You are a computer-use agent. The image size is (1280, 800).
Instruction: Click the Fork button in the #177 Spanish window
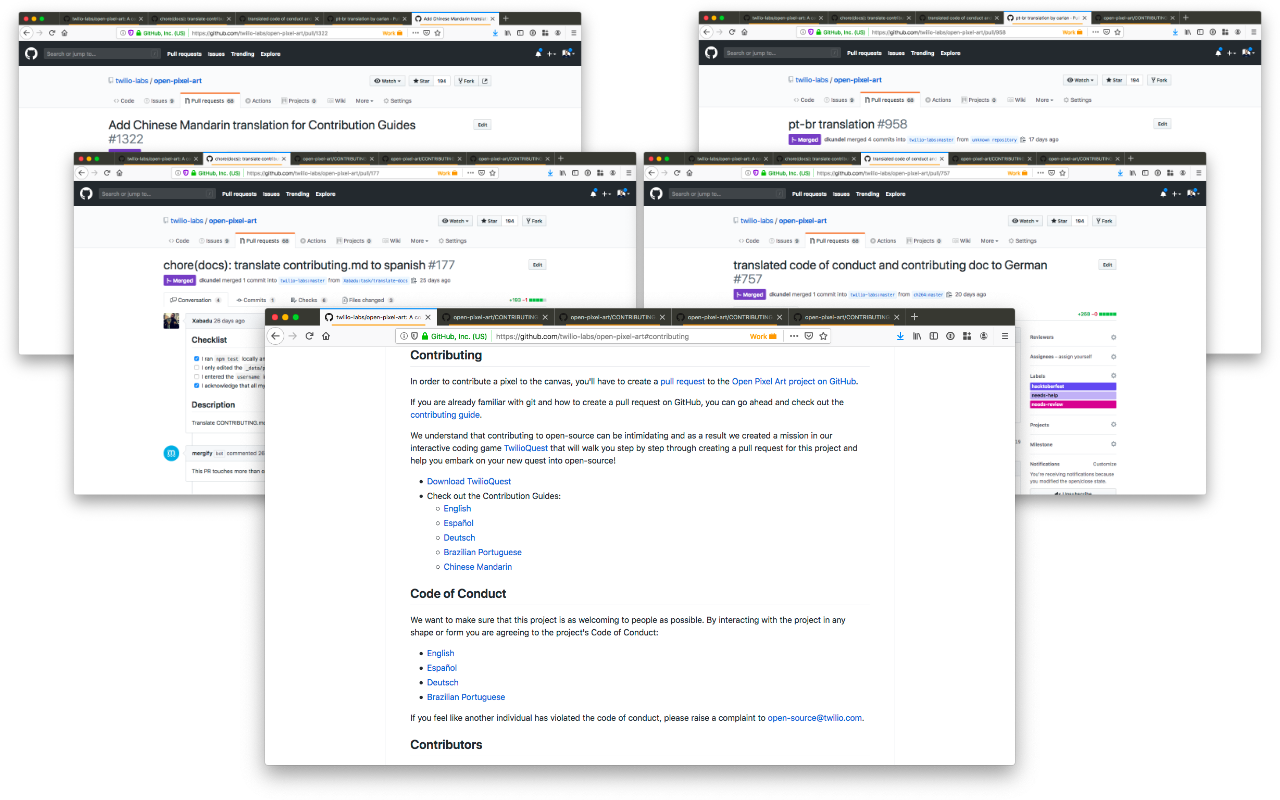click(534, 221)
